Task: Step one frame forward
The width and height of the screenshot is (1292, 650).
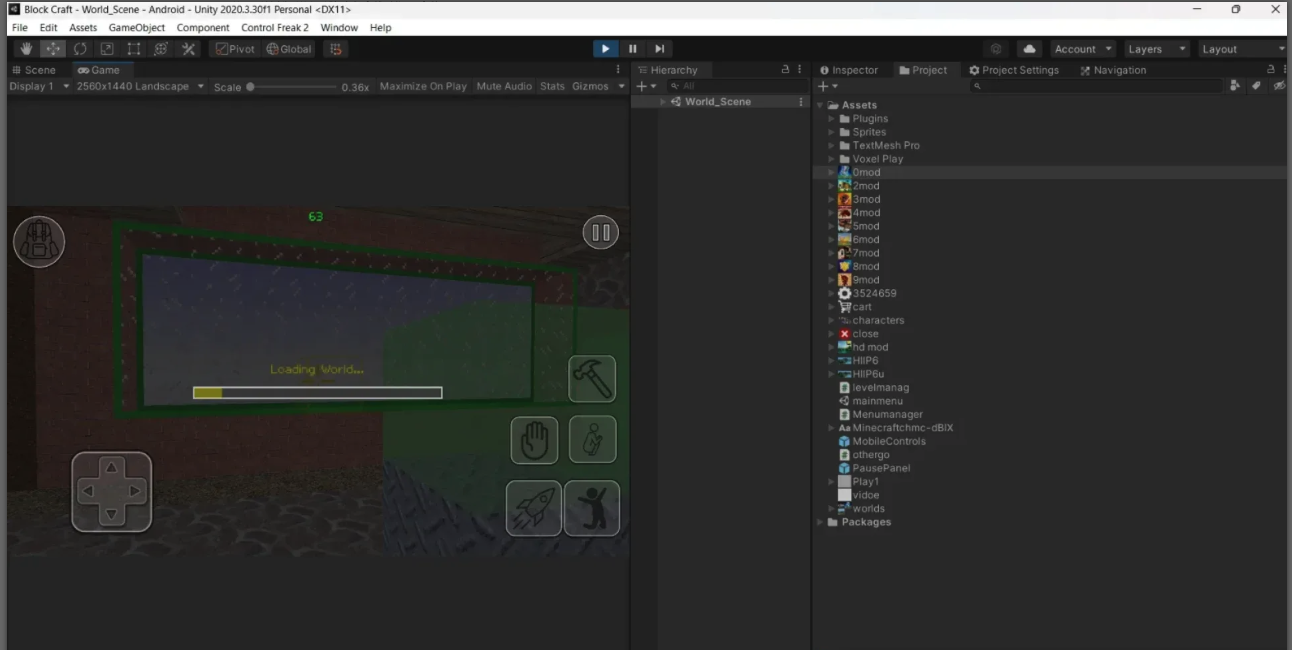Action: click(659, 49)
